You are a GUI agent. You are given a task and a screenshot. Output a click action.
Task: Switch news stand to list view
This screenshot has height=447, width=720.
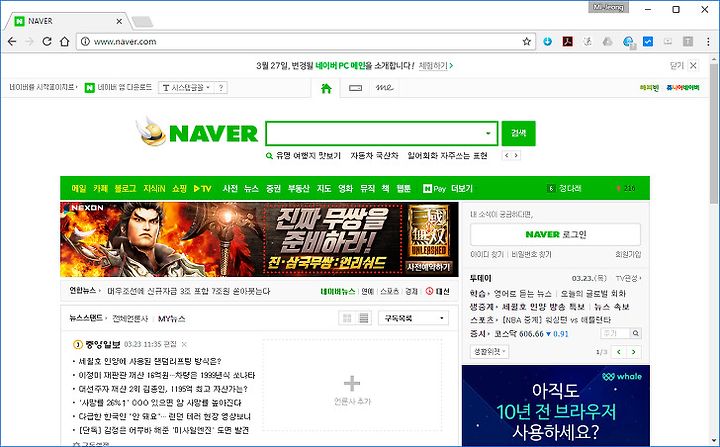coord(364,318)
